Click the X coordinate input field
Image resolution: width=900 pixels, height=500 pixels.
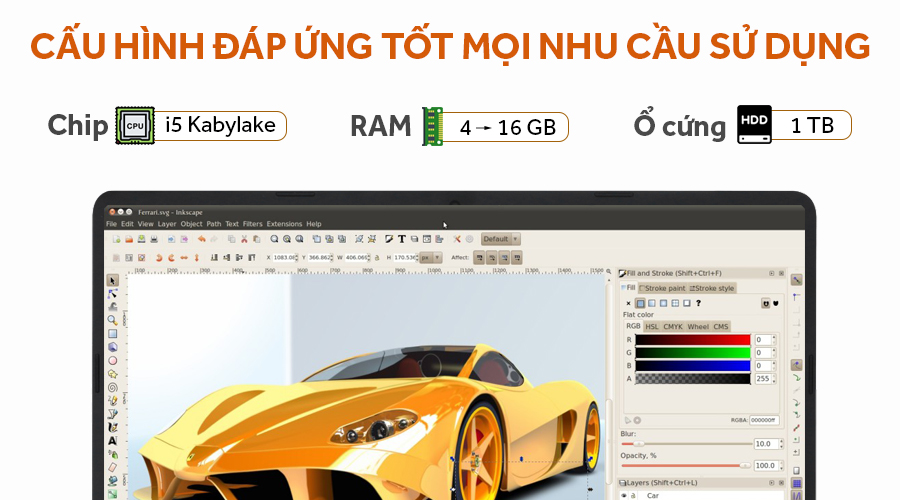(x=285, y=258)
